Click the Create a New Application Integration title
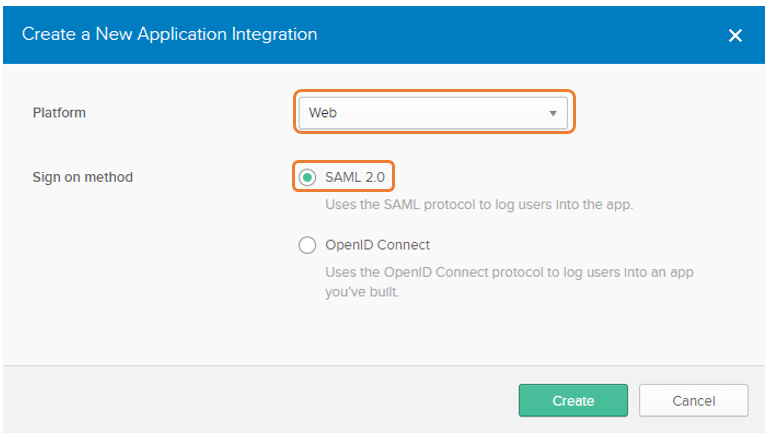The width and height of the screenshot is (770, 437). point(169,34)
